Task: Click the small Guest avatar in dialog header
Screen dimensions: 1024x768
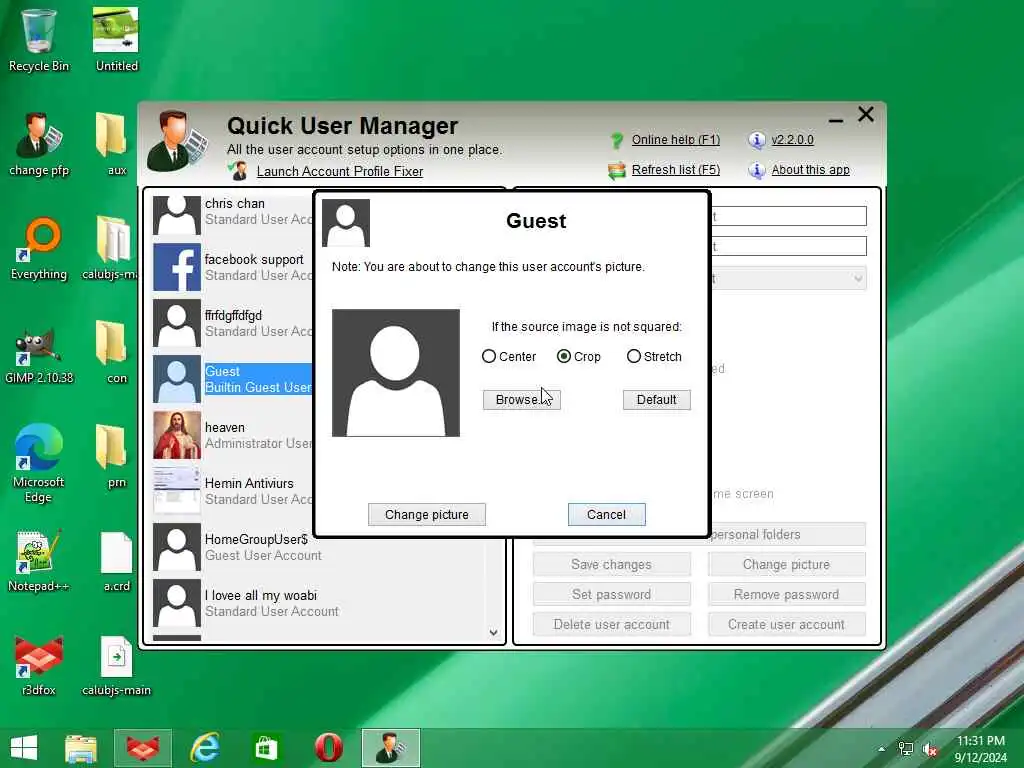Action: click(x=346, y=223)
